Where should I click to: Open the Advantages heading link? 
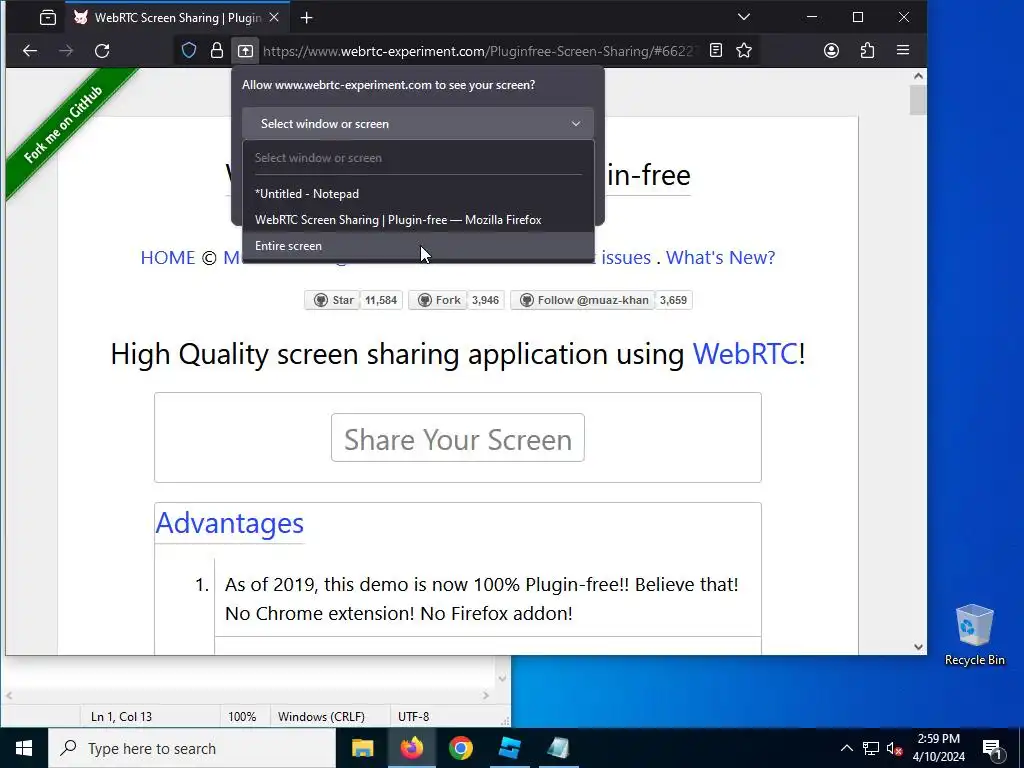click(x=229, y=522)
